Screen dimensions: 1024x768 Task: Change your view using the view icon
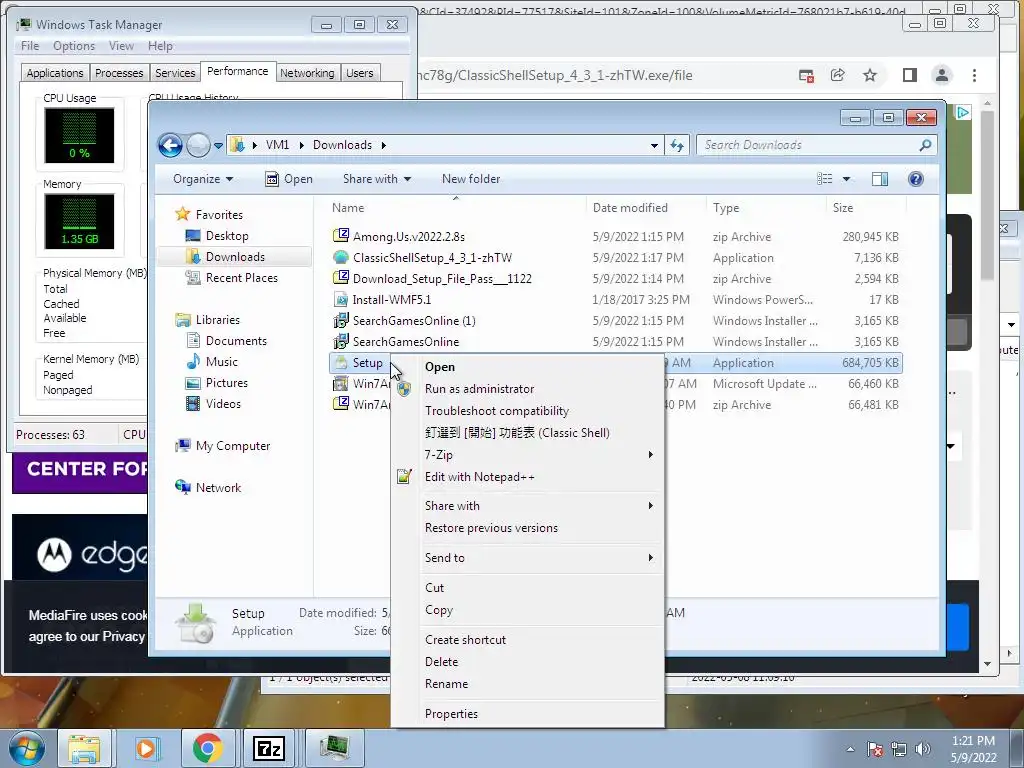pyautogui.click(x=825, y=179)
